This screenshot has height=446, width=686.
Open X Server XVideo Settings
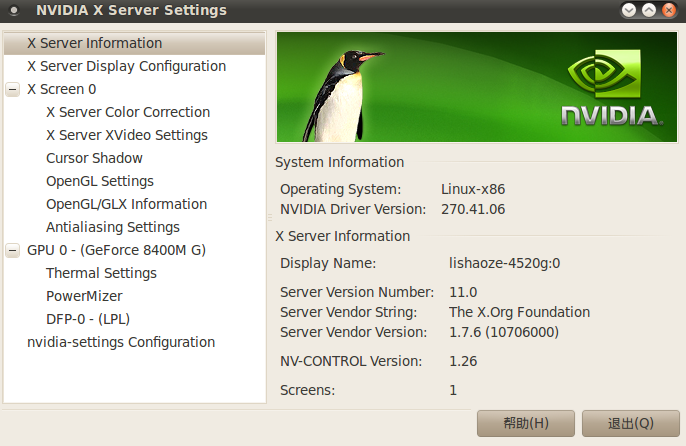(127, 135)
